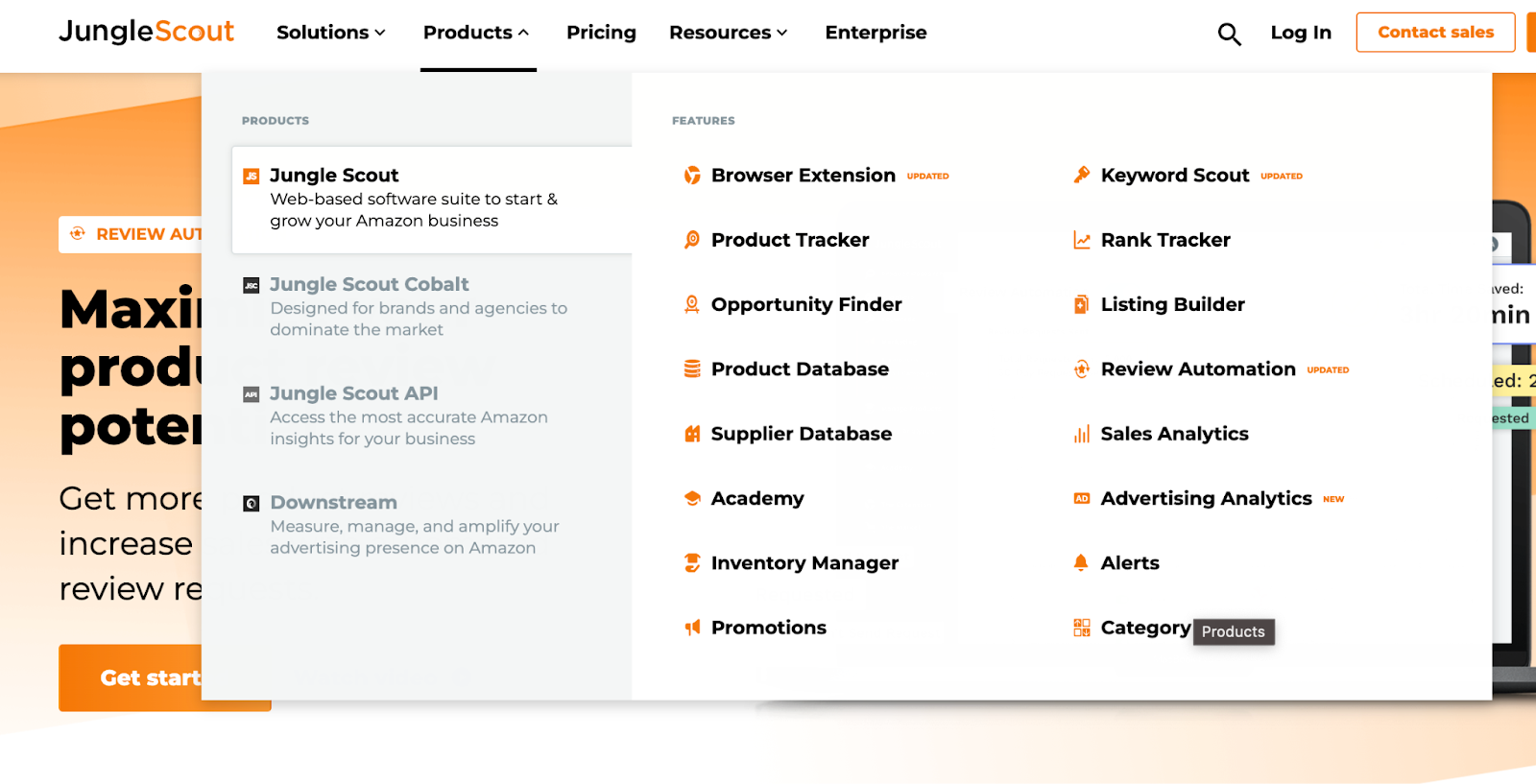Click the Supplier Database icon
1536x784 pixels.
point(692,434)
